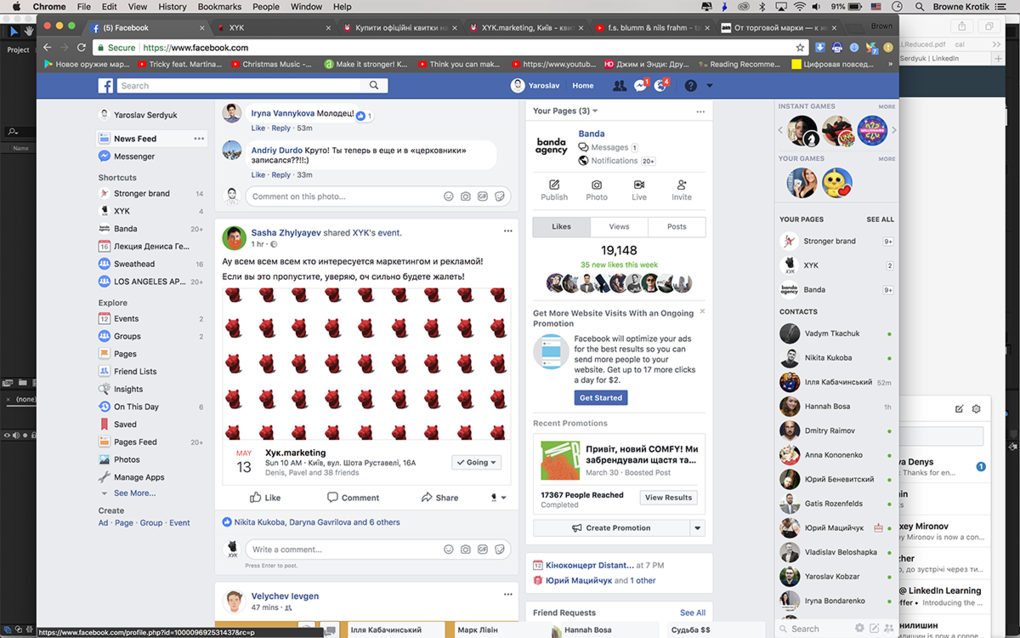Open See All under Your Pages
Image resolution: width=1020 pixels, height=638 pixels.
click(x=879, y=220)
